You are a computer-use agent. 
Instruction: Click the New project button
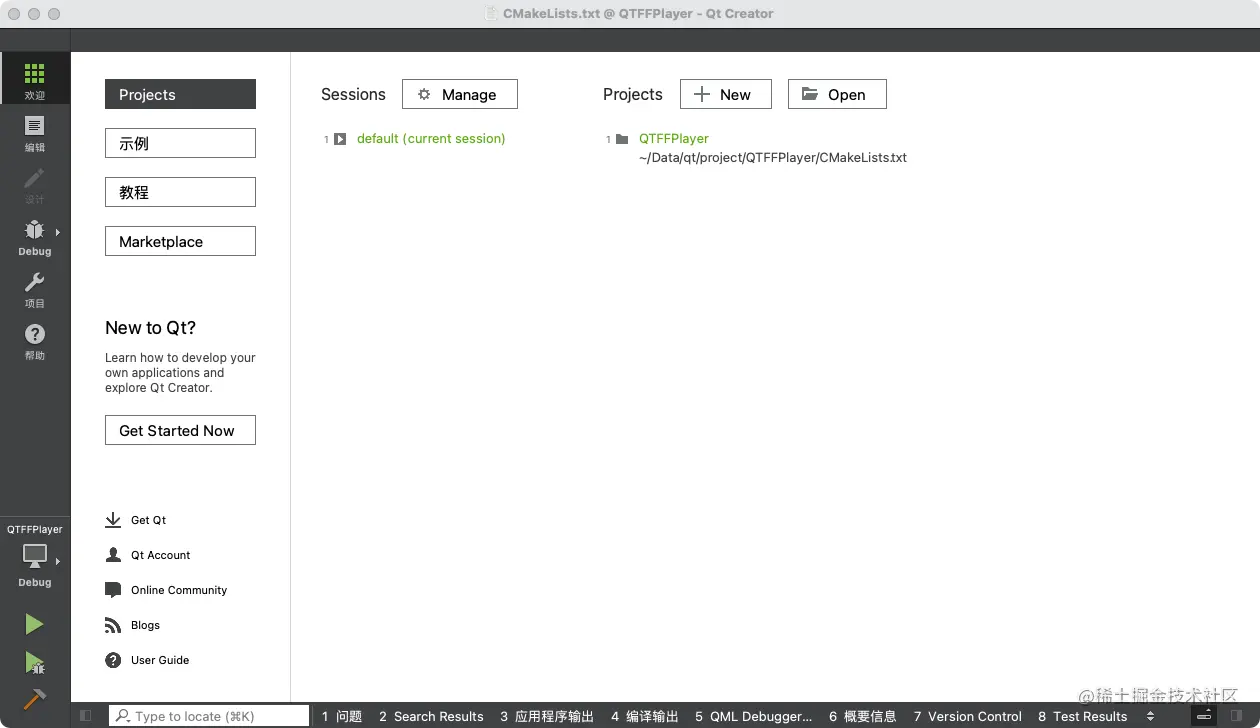(726, 94)
